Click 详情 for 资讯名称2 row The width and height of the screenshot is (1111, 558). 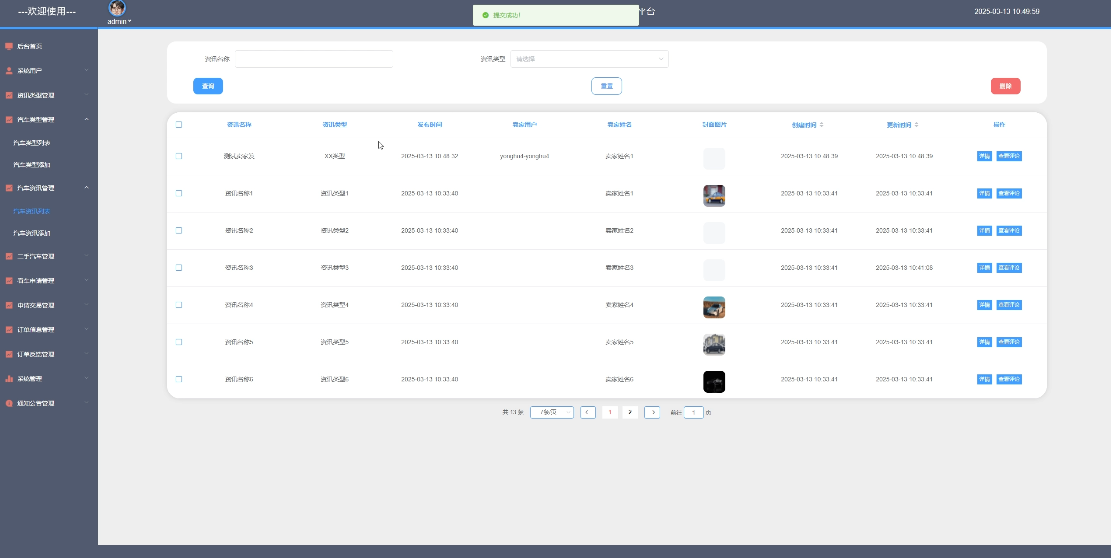tap(984, 230)
